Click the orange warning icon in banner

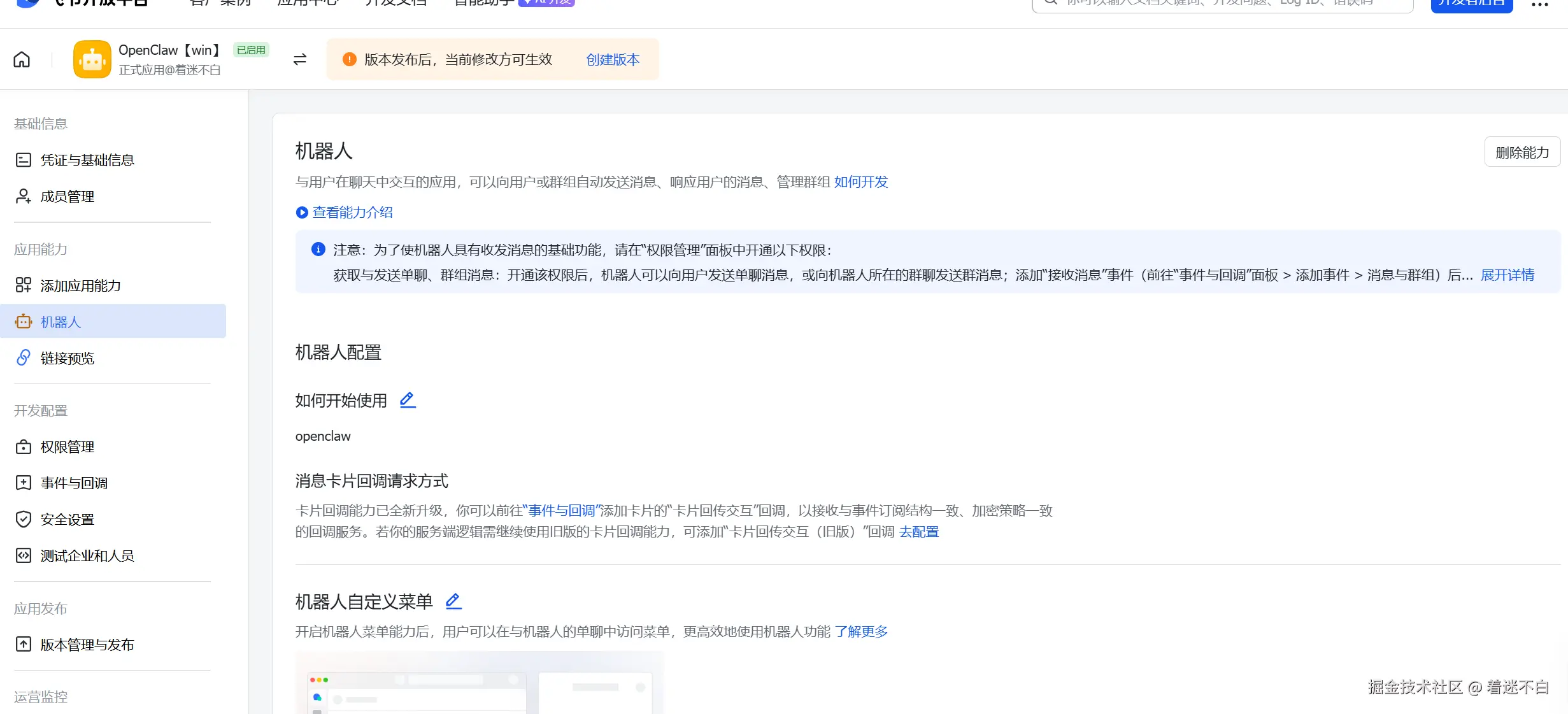[x=349, y=59]
